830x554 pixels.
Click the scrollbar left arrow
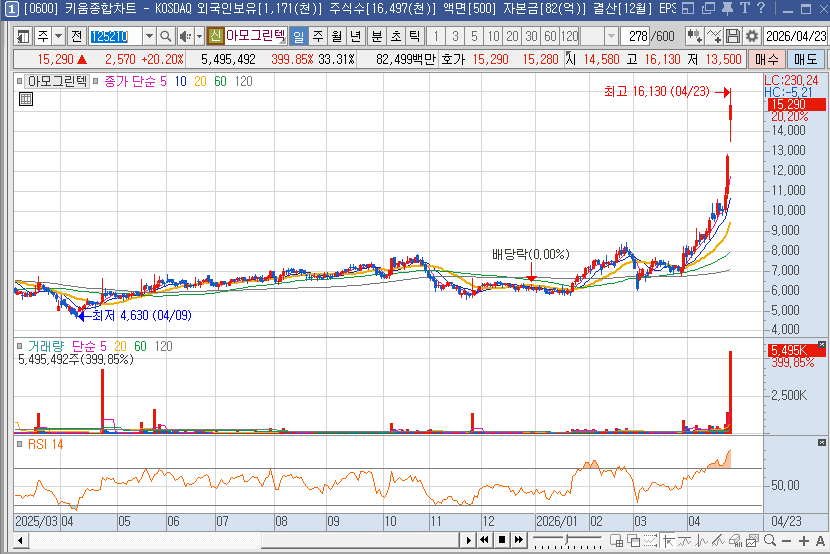coord(21,540)
